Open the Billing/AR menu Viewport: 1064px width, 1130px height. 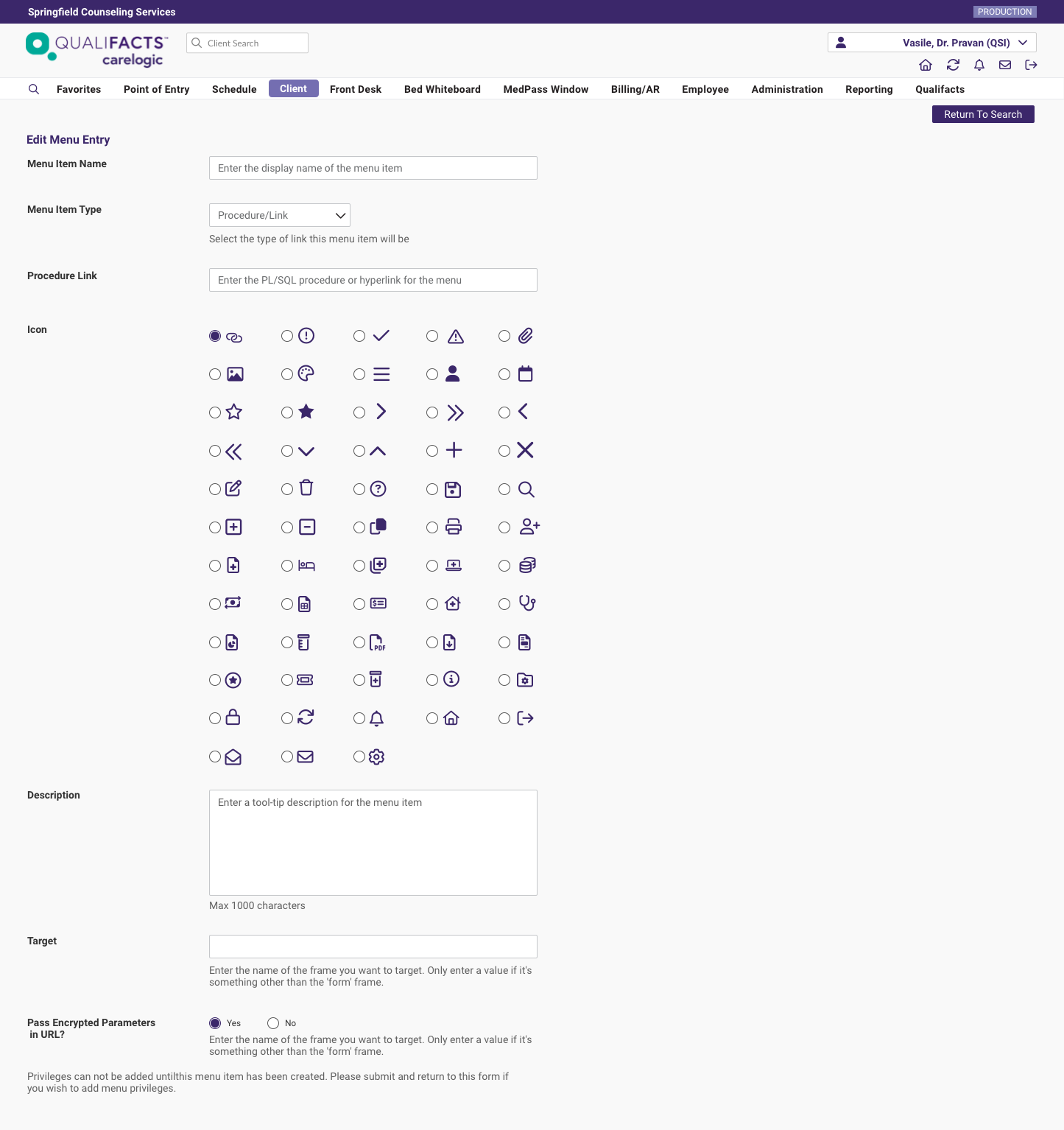point(635,89)
